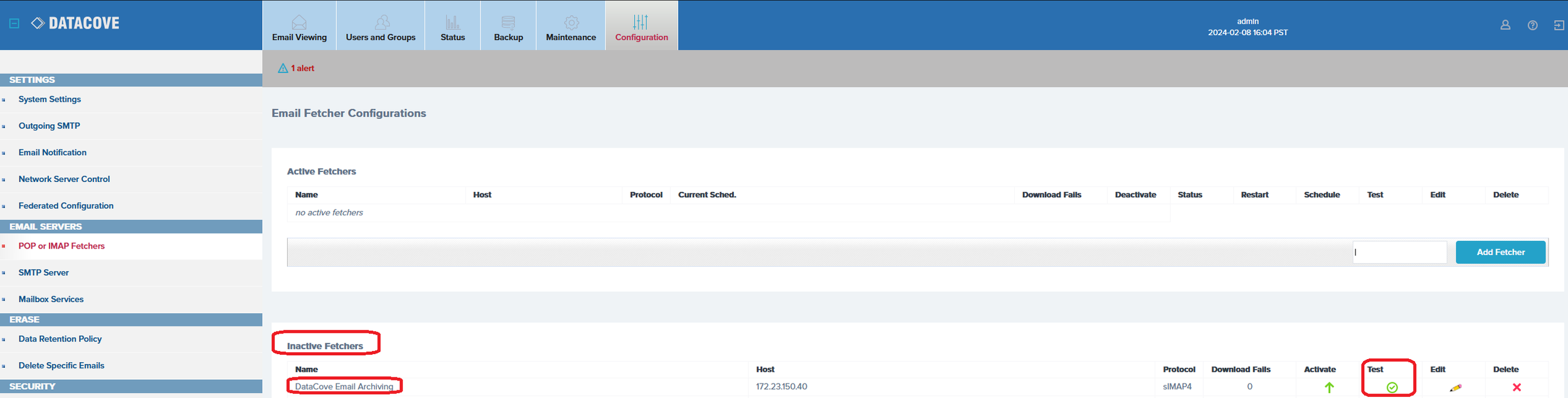This screenshot has height=398, width=1568.
Task: Click the Email Fetcher Configurations heading
Action: tap(349, 113)
